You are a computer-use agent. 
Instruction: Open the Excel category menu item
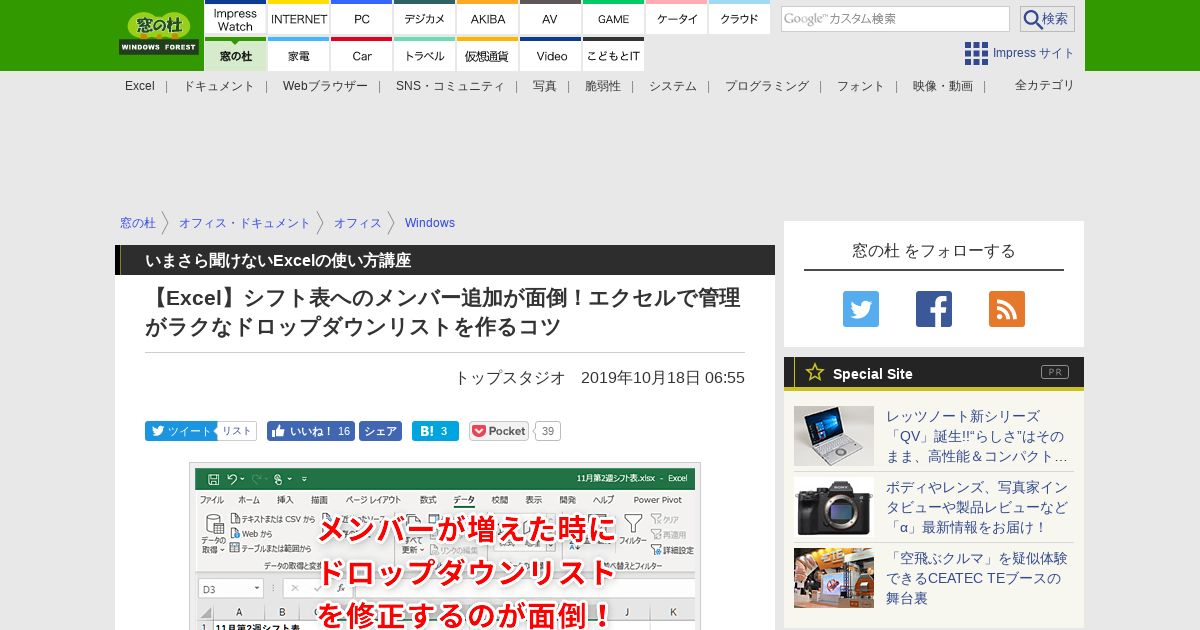pyautogui.click(x=140, y=86)
